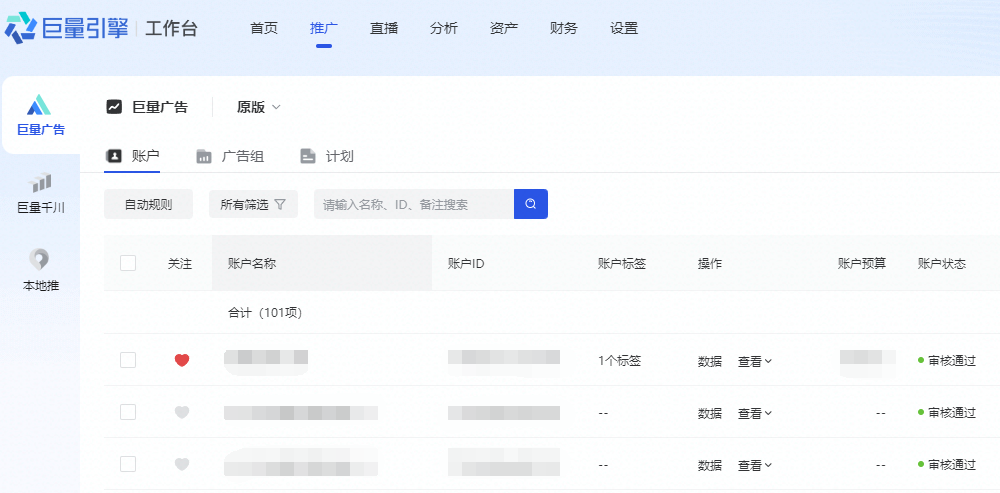Check the third account row checkbox
This screenshot has height=493, width=1000.
coord(128,464)
